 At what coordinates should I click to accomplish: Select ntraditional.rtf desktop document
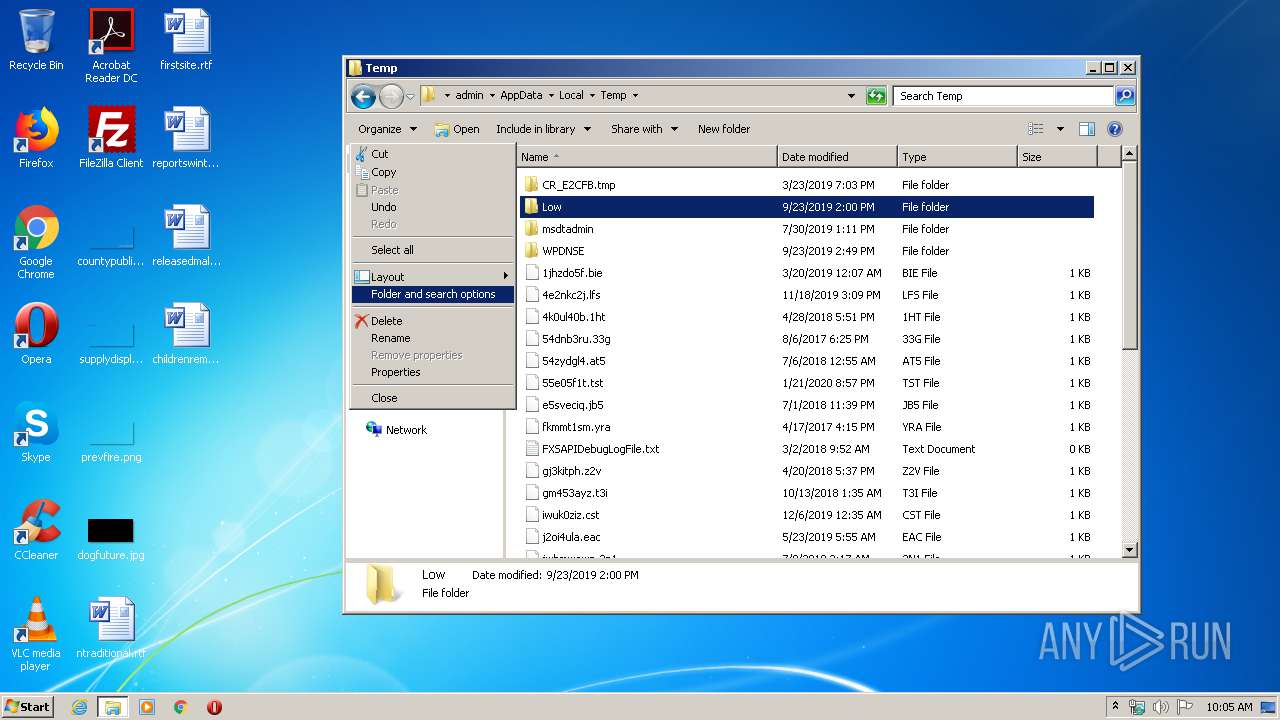111,628
